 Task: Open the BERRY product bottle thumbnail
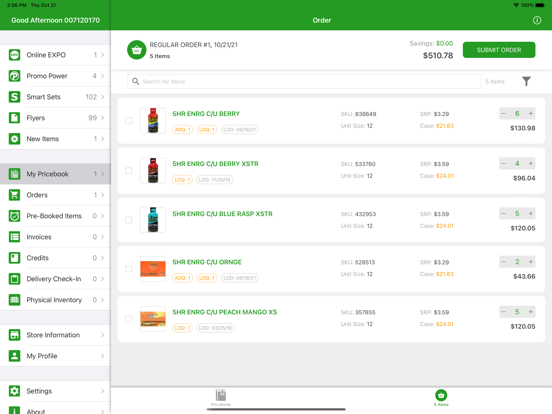(153, 120)
